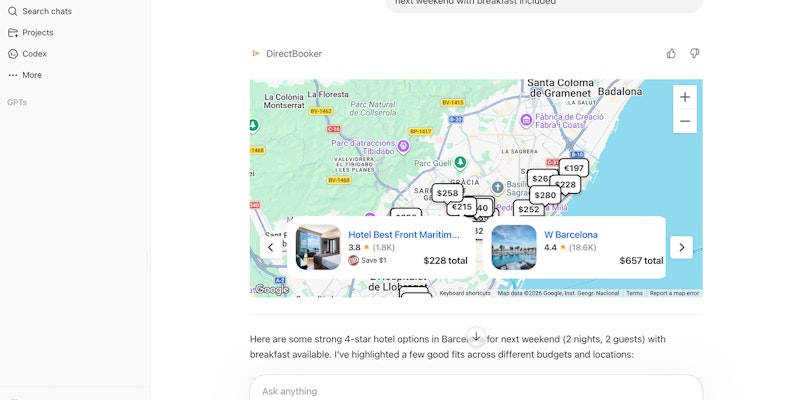This screenshot has height=400, width=800.
Task: Click the $657 total price
Action: tap(641, 261)
